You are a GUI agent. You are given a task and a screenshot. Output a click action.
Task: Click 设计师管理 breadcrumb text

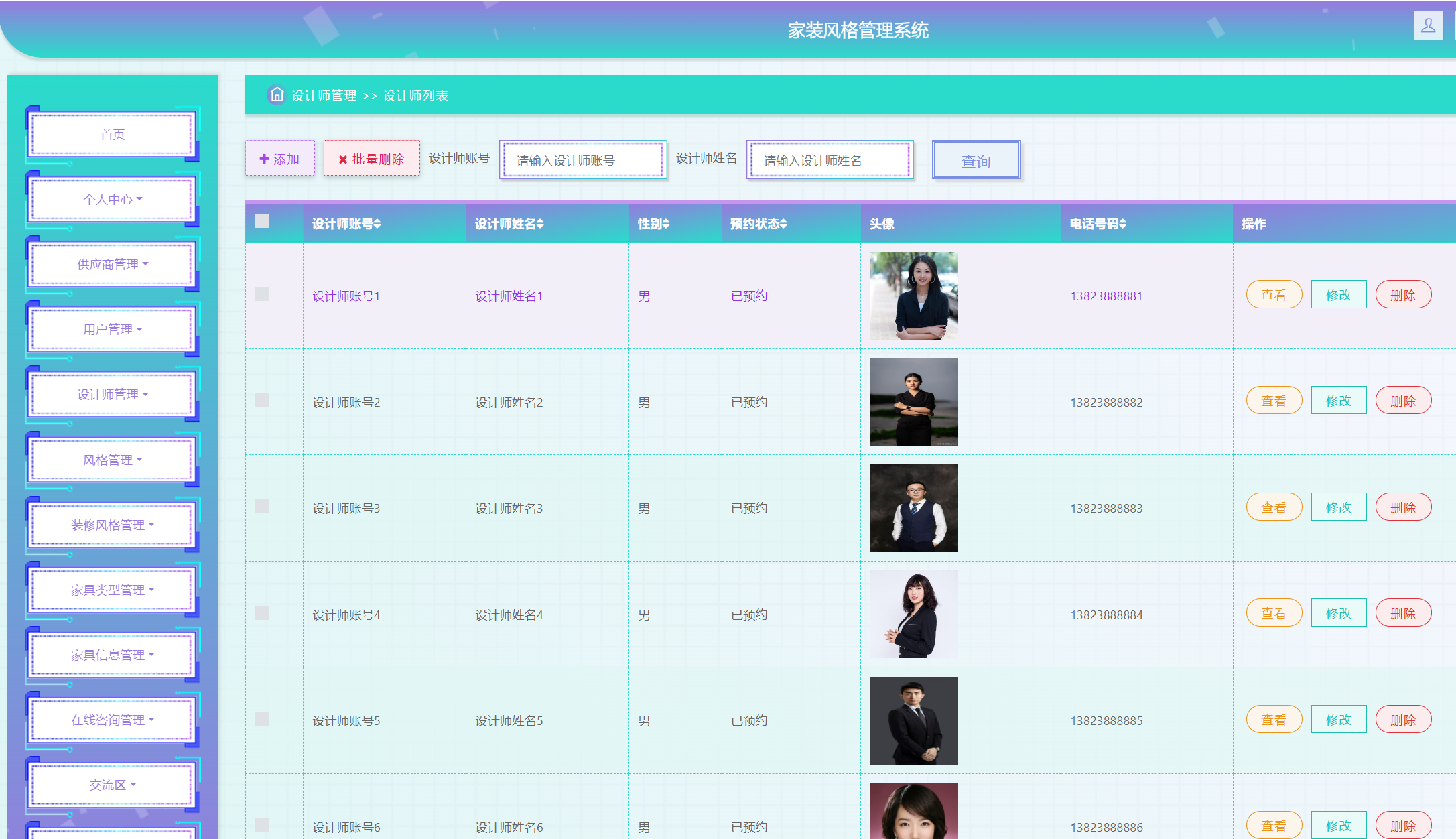324,96
